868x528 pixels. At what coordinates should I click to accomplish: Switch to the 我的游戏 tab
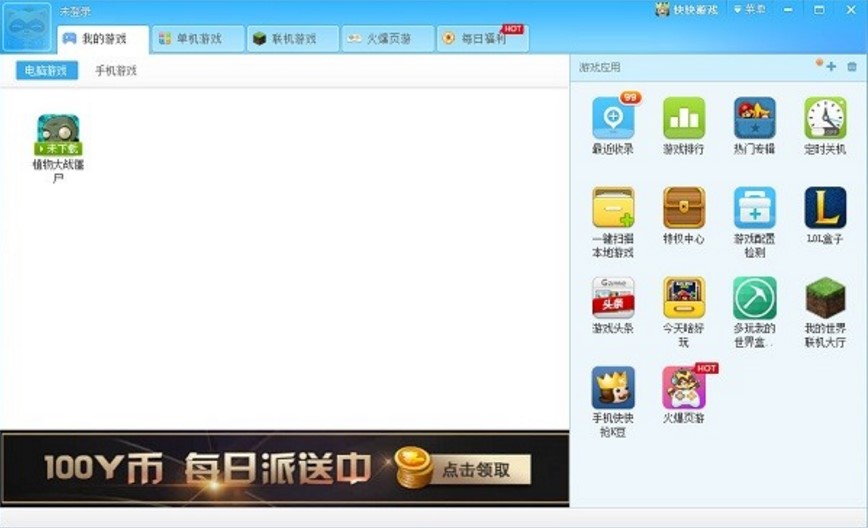point(103,39)
